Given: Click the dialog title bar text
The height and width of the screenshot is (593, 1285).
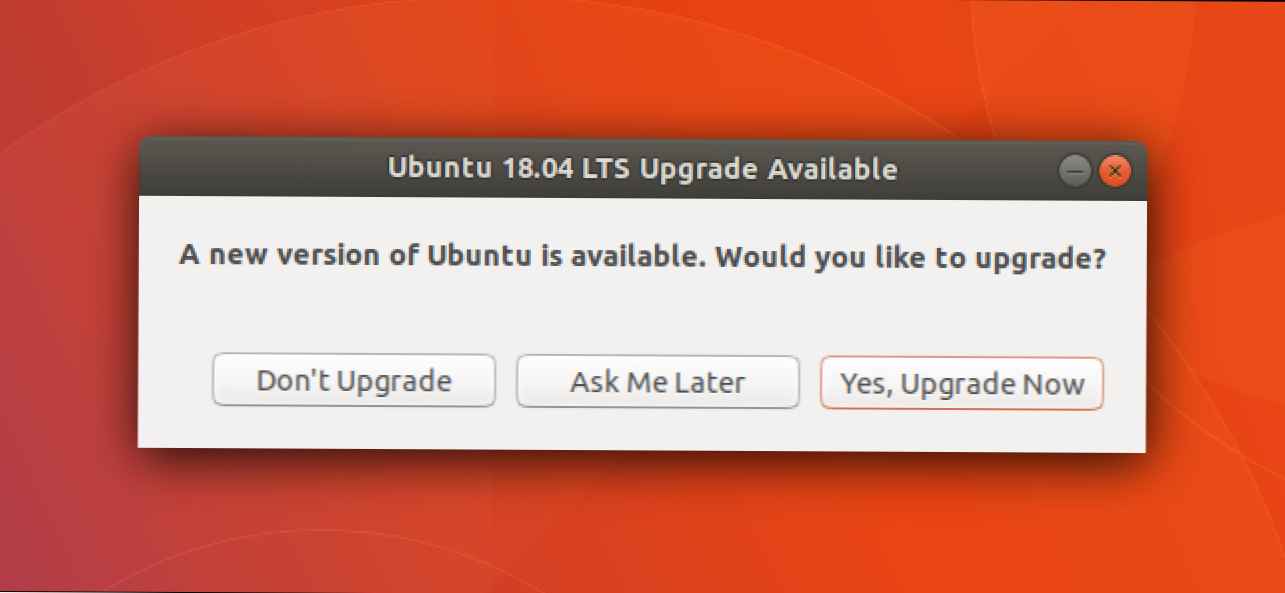Looking at the screenshot, I should pyautogui.click(x=642, y=169).
